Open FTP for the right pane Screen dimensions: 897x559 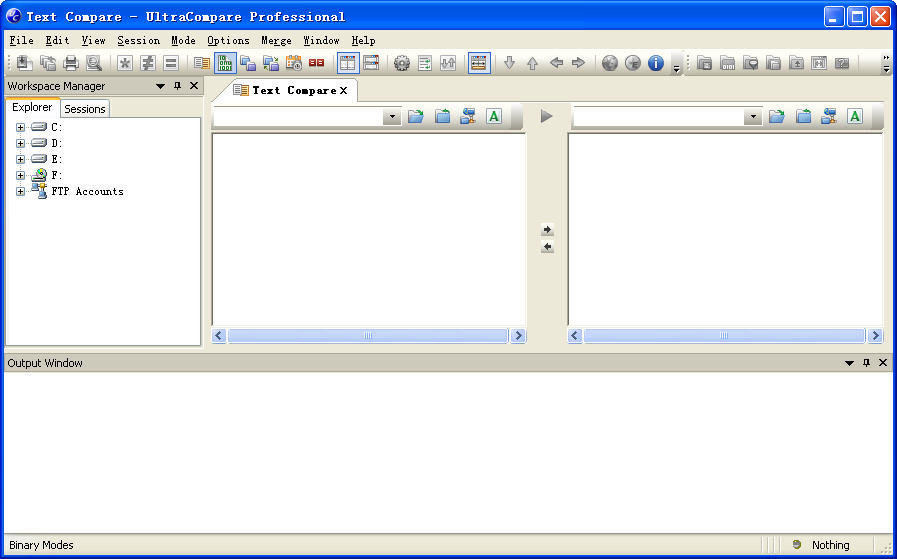(829, 117)
